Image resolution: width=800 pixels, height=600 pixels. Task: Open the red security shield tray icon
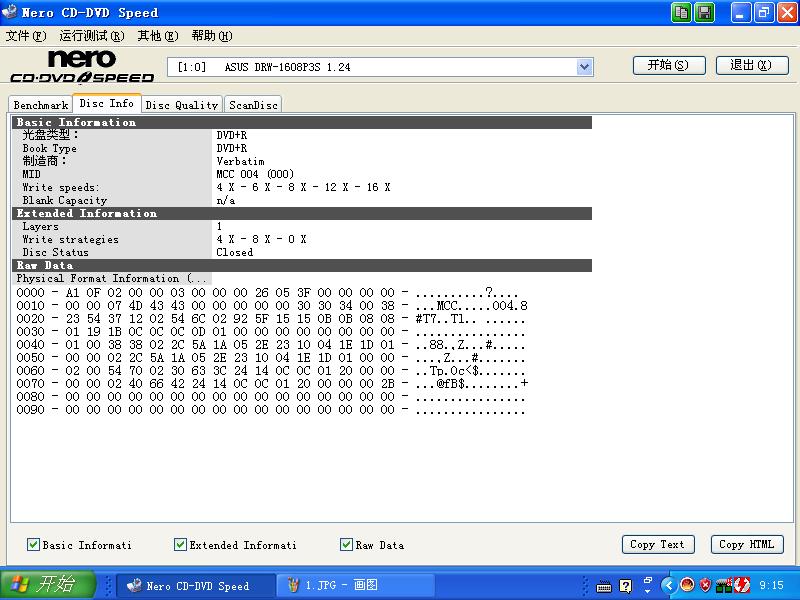706,585
